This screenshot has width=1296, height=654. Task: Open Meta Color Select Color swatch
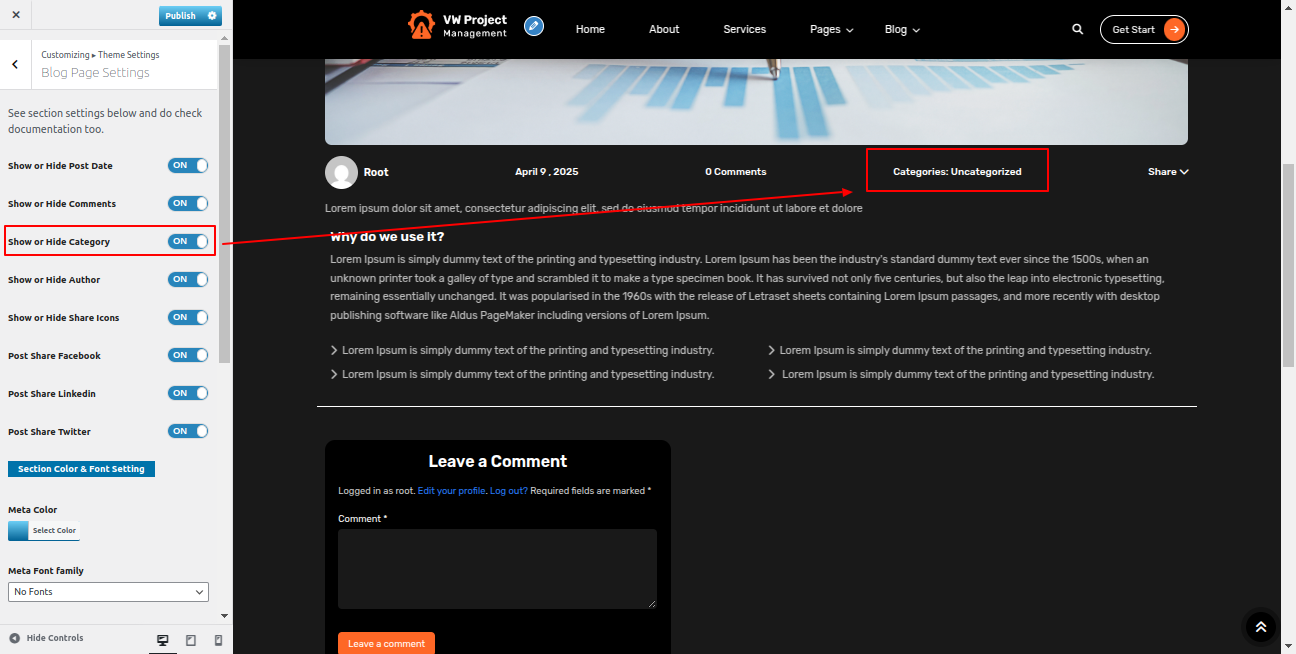pos(44,531)
